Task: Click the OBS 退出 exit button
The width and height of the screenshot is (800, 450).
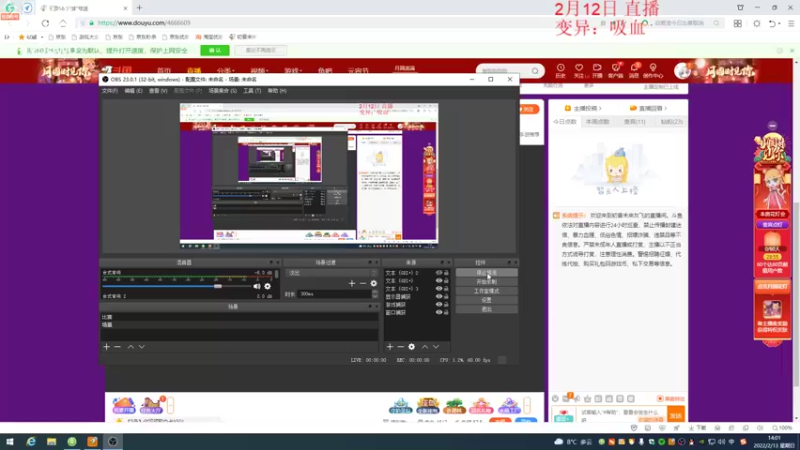Action: point(486,309)
